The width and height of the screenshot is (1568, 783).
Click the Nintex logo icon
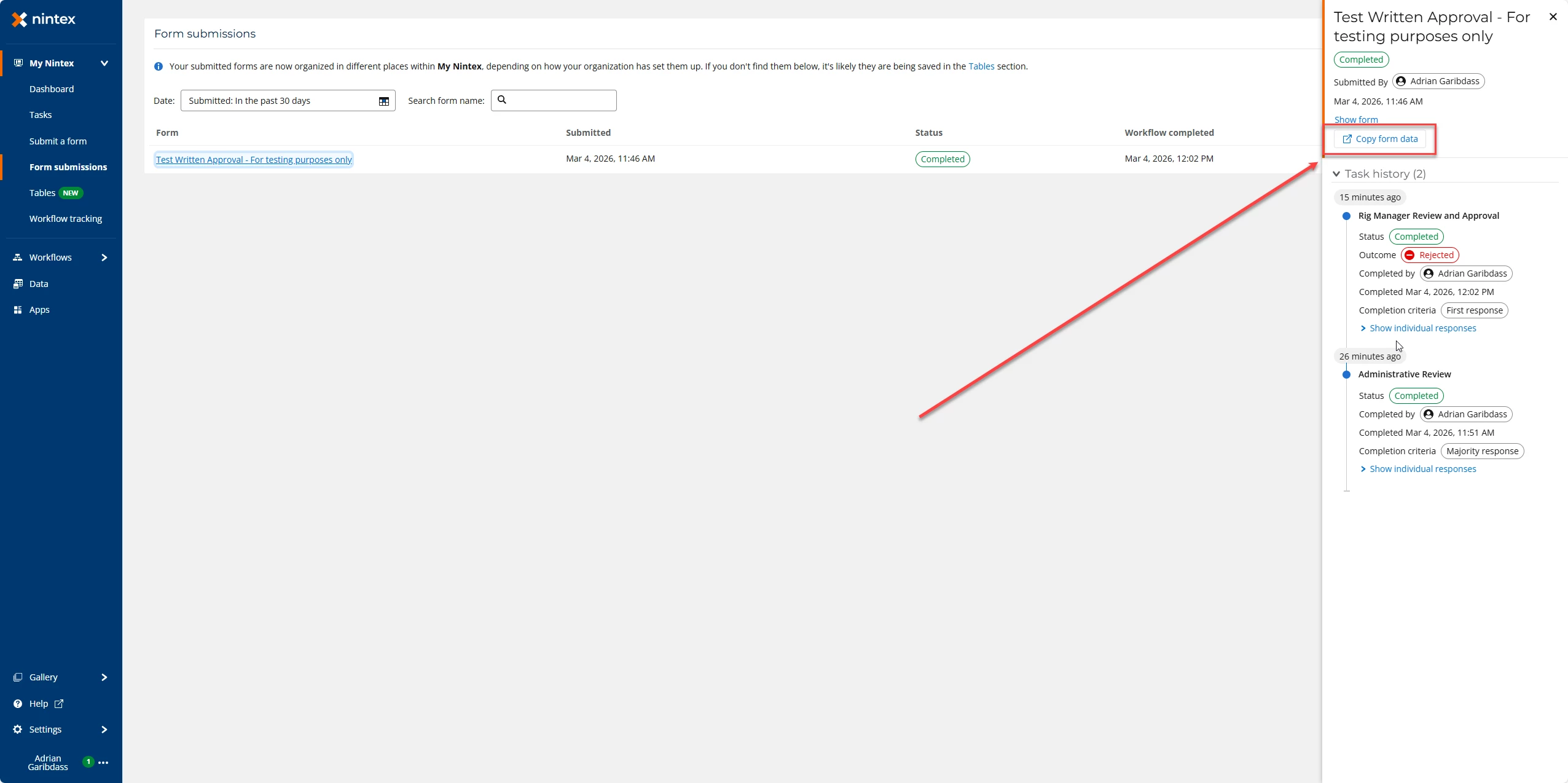20,20
